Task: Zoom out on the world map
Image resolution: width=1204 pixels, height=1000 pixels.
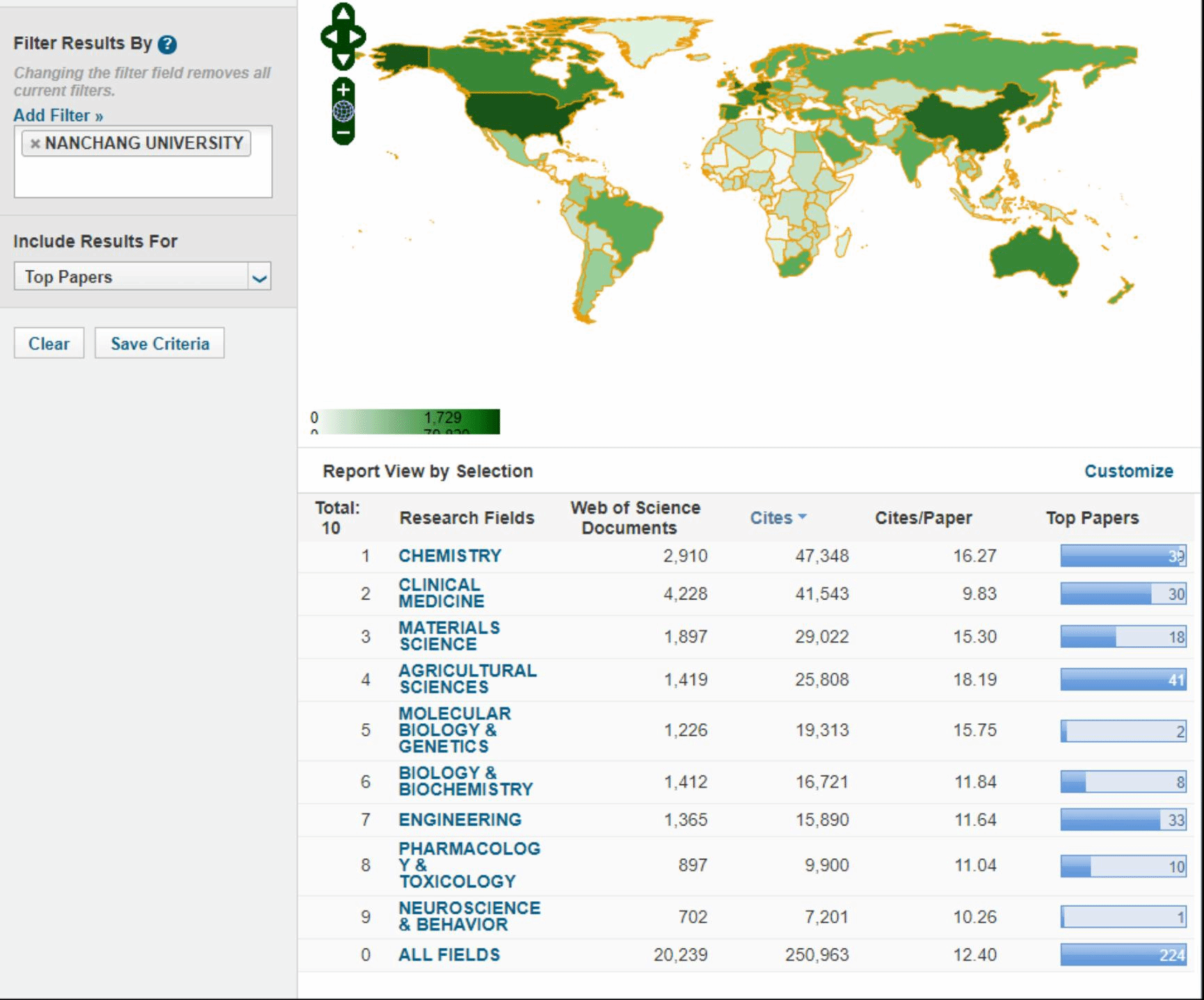Action: click(344, 132)
